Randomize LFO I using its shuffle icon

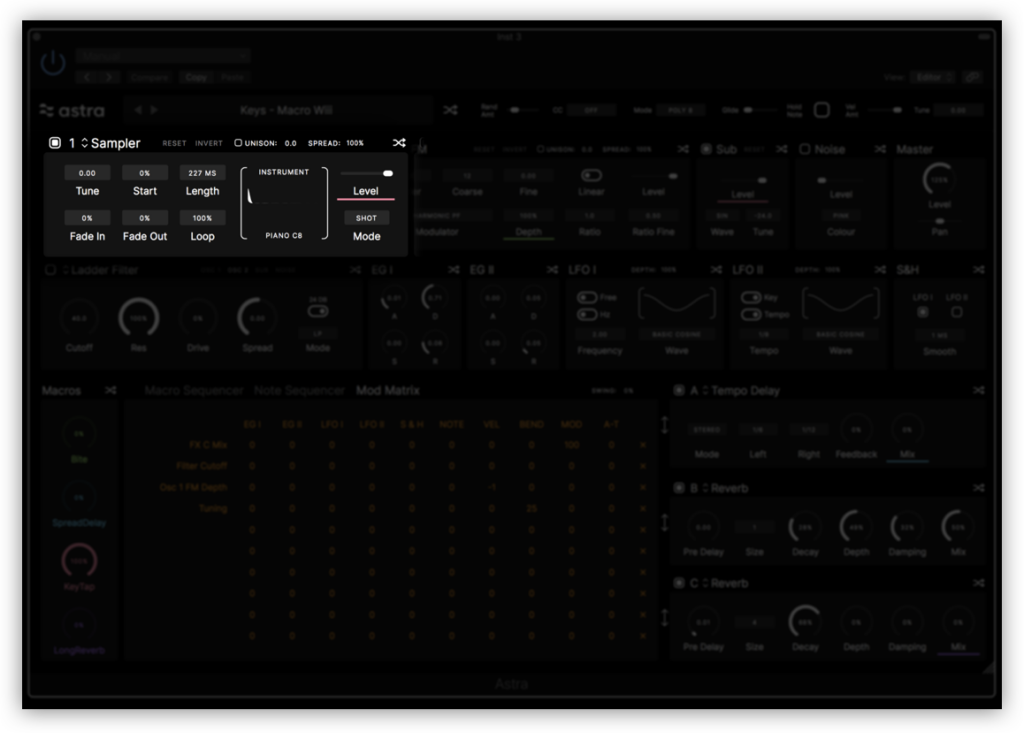(x=716, y=270)
